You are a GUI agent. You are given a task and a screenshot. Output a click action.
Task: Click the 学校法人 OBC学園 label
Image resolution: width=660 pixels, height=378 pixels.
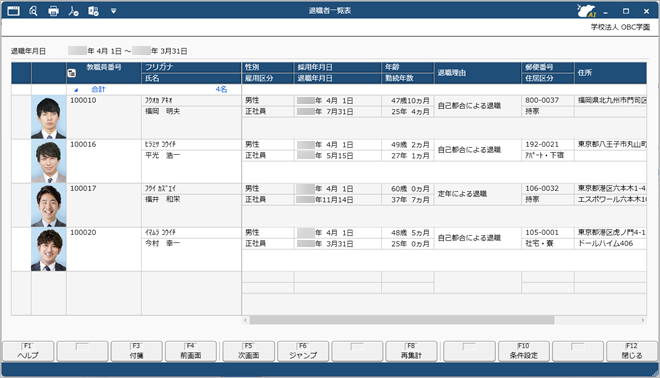point(620,27)
